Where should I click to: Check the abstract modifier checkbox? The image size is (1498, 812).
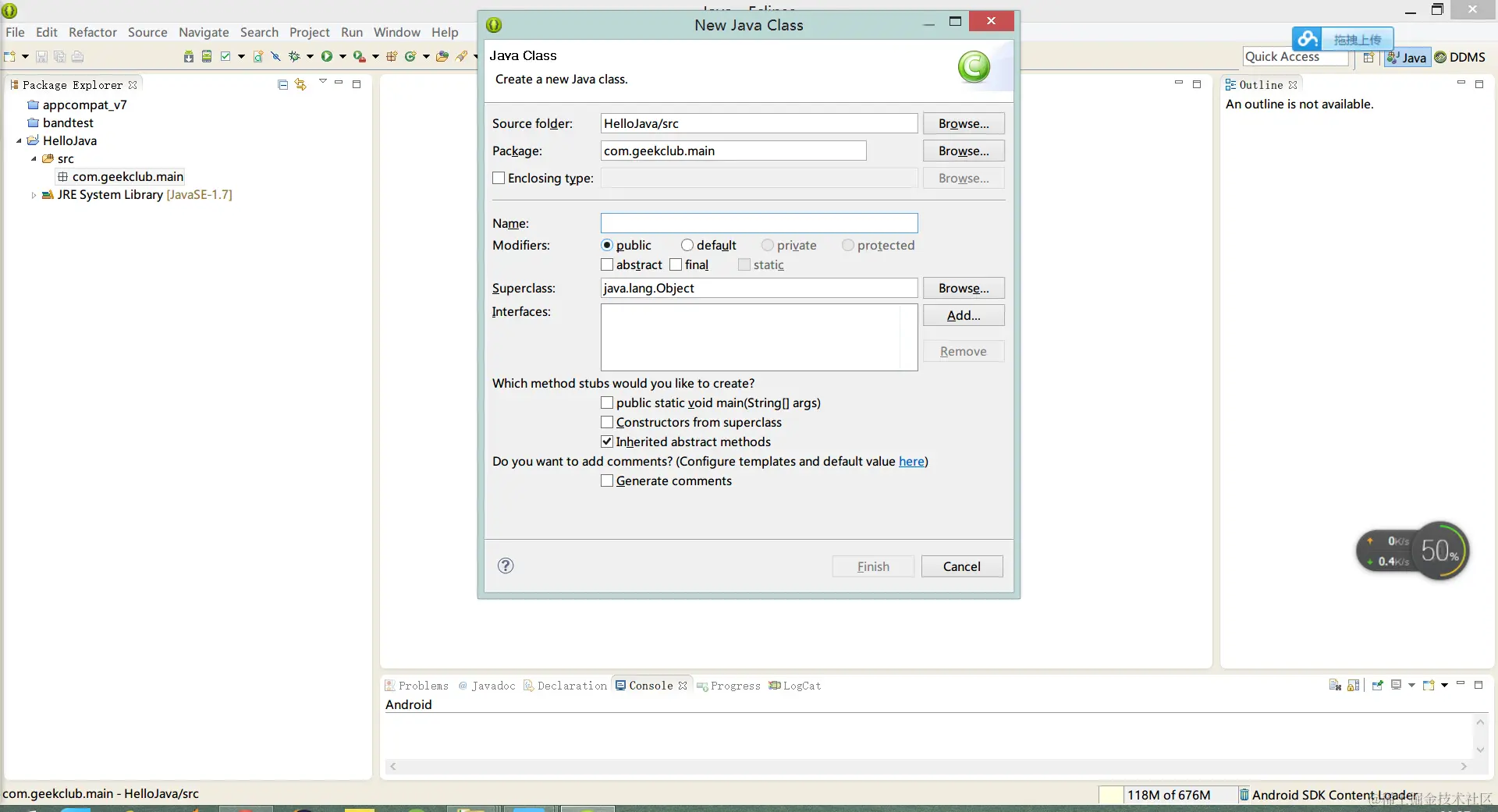[x=607, y=264]
